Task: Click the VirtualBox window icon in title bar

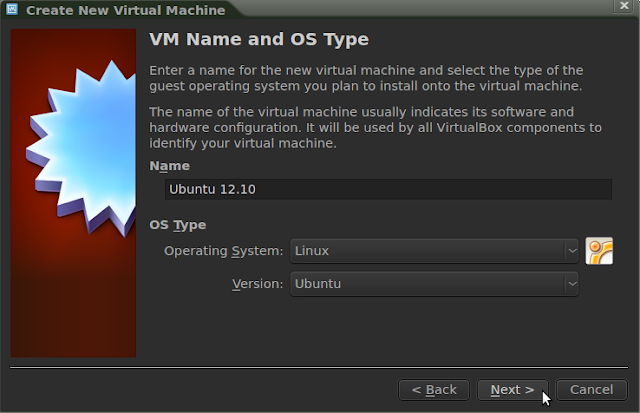Action: 11,10
